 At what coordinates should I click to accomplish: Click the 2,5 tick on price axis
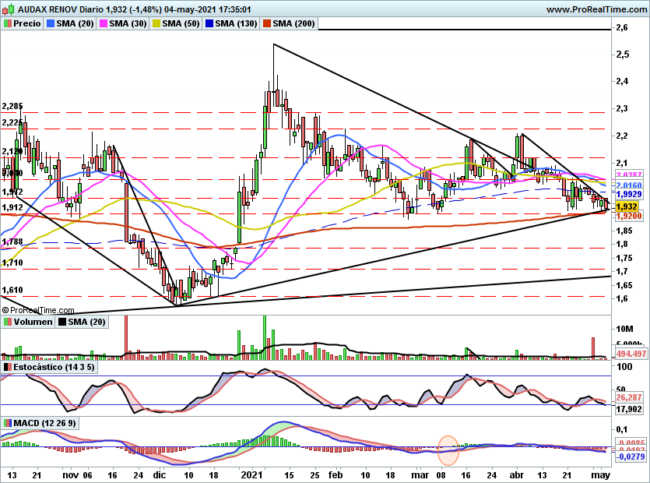pyautogui.click(x=623, y=55)
